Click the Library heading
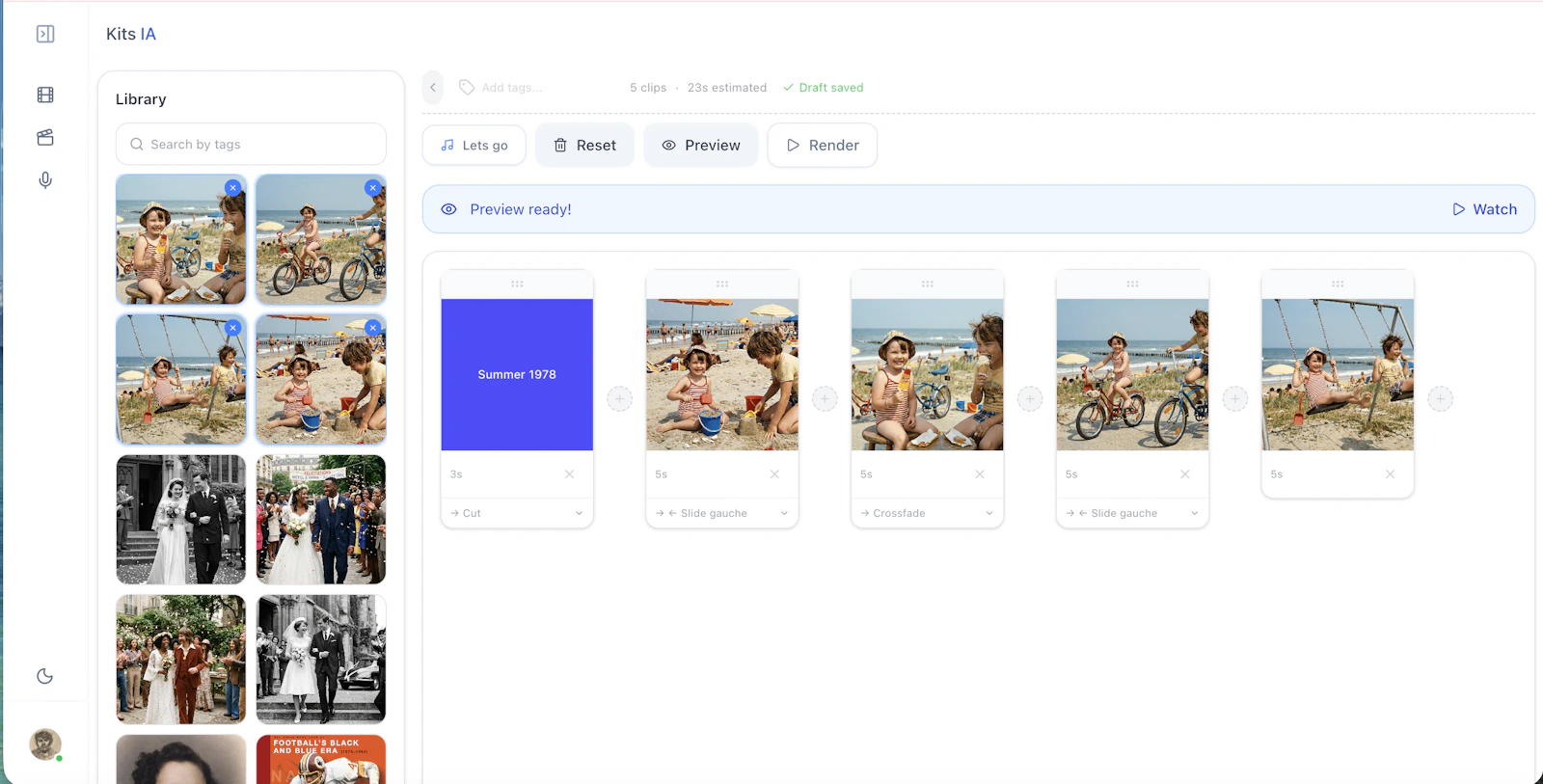Image resolution: width=1543 pixels, height=784 pixels. (141, 99)
